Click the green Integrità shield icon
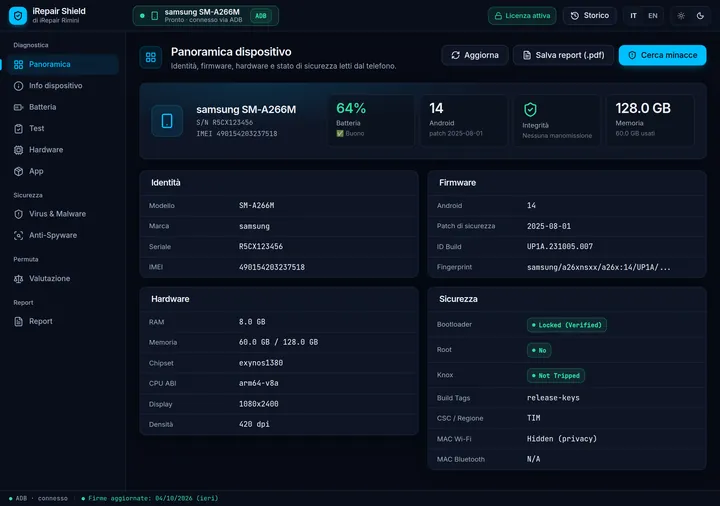The height and width of the screenshot is (506, 720). (530, 109)
